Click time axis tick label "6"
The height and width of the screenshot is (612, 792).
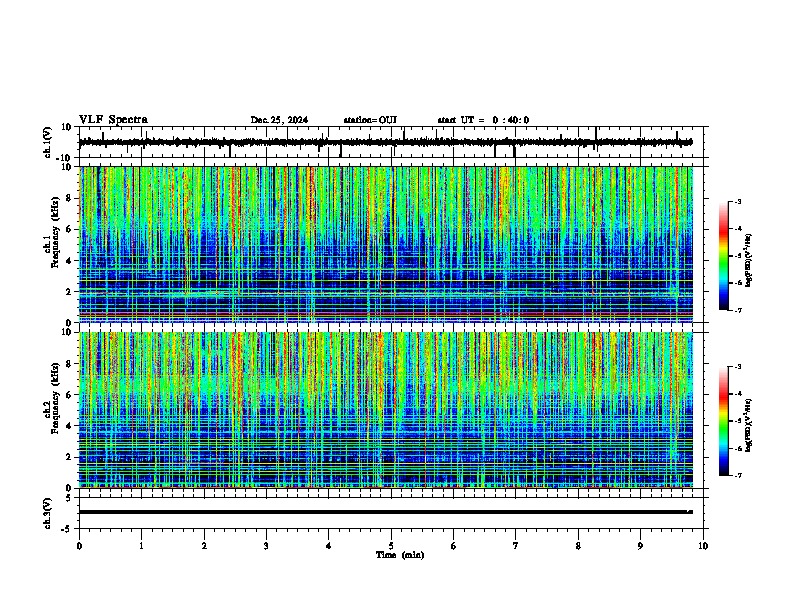(x=454, y=546)
